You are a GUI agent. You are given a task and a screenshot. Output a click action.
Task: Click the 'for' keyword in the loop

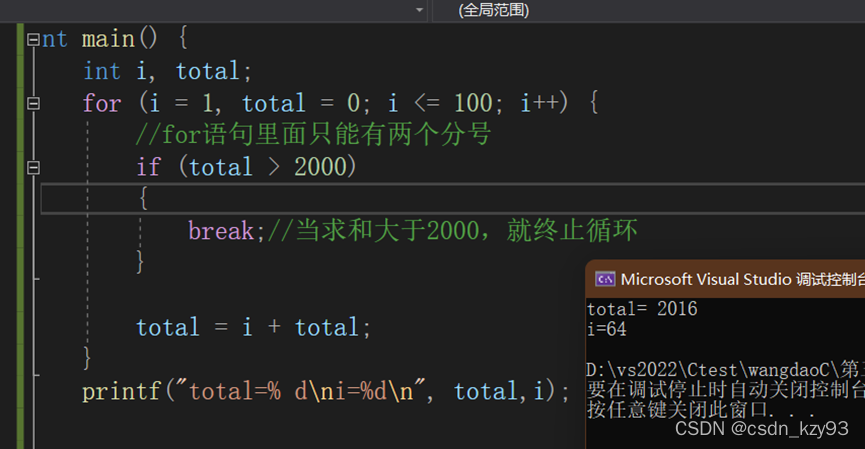tap(102, 103)
